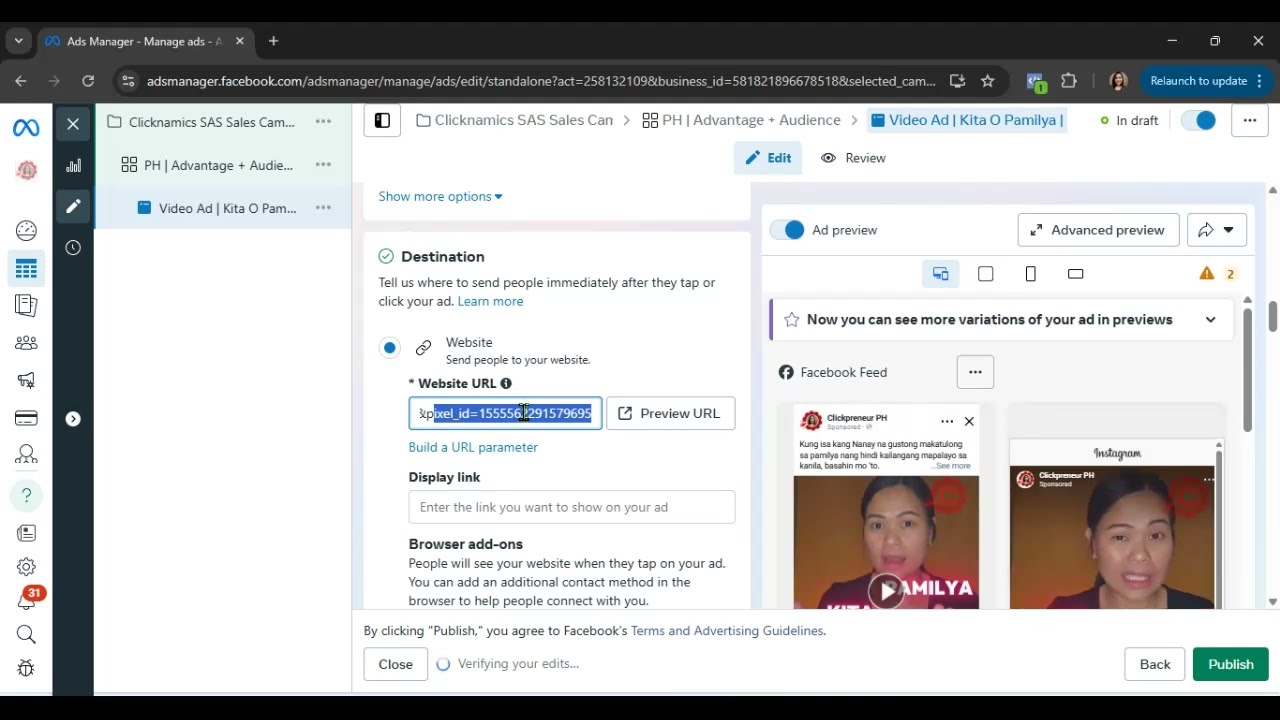1280x720 pixels.
Task: Toggle the side panel layout icon
Action: tap(382, 121)
